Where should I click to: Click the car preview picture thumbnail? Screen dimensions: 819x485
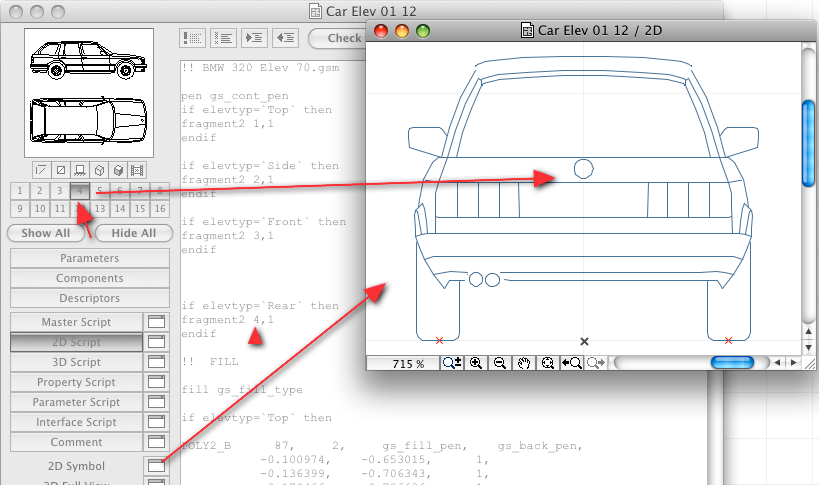pyautogui.click(x=89, y=93)
